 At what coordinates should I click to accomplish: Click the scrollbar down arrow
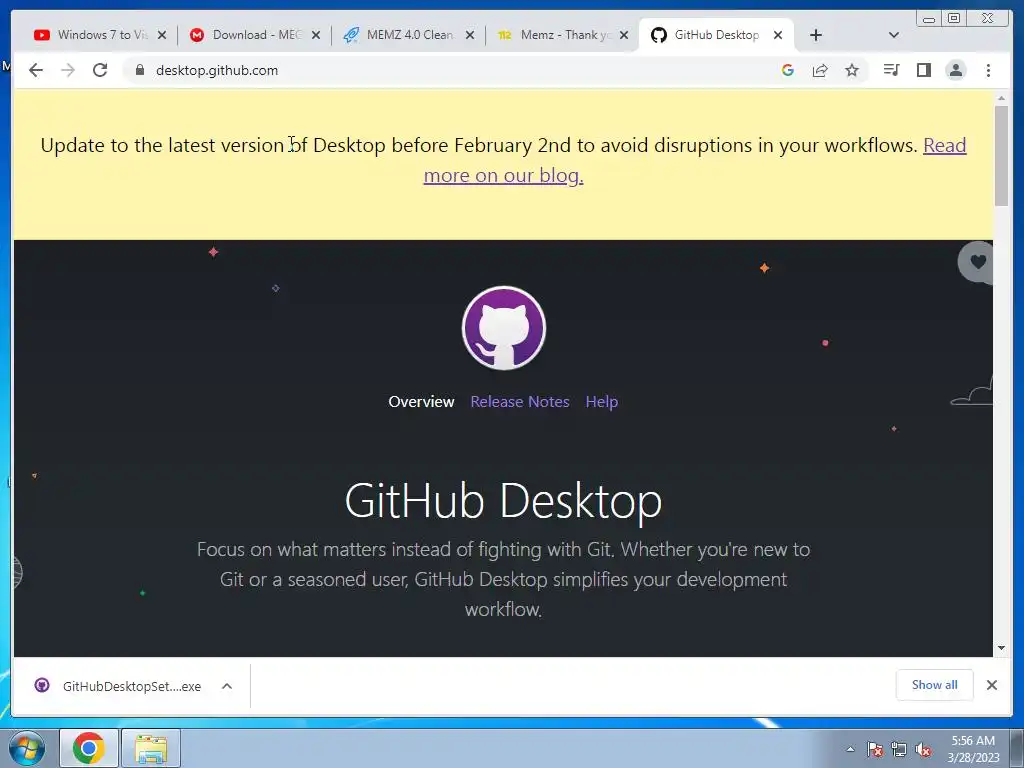point(1001,648)
